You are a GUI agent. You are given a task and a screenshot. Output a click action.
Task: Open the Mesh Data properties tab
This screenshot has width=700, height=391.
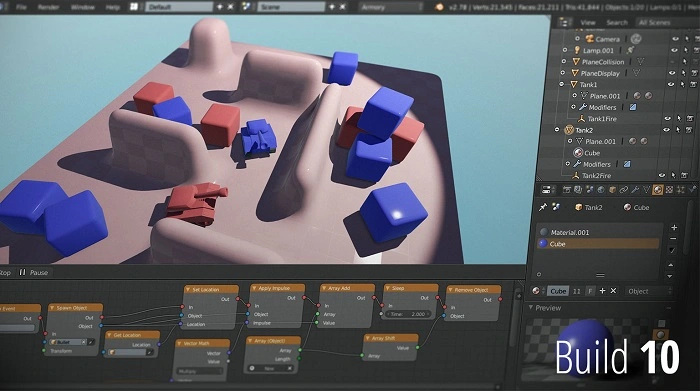pos(646,190)
